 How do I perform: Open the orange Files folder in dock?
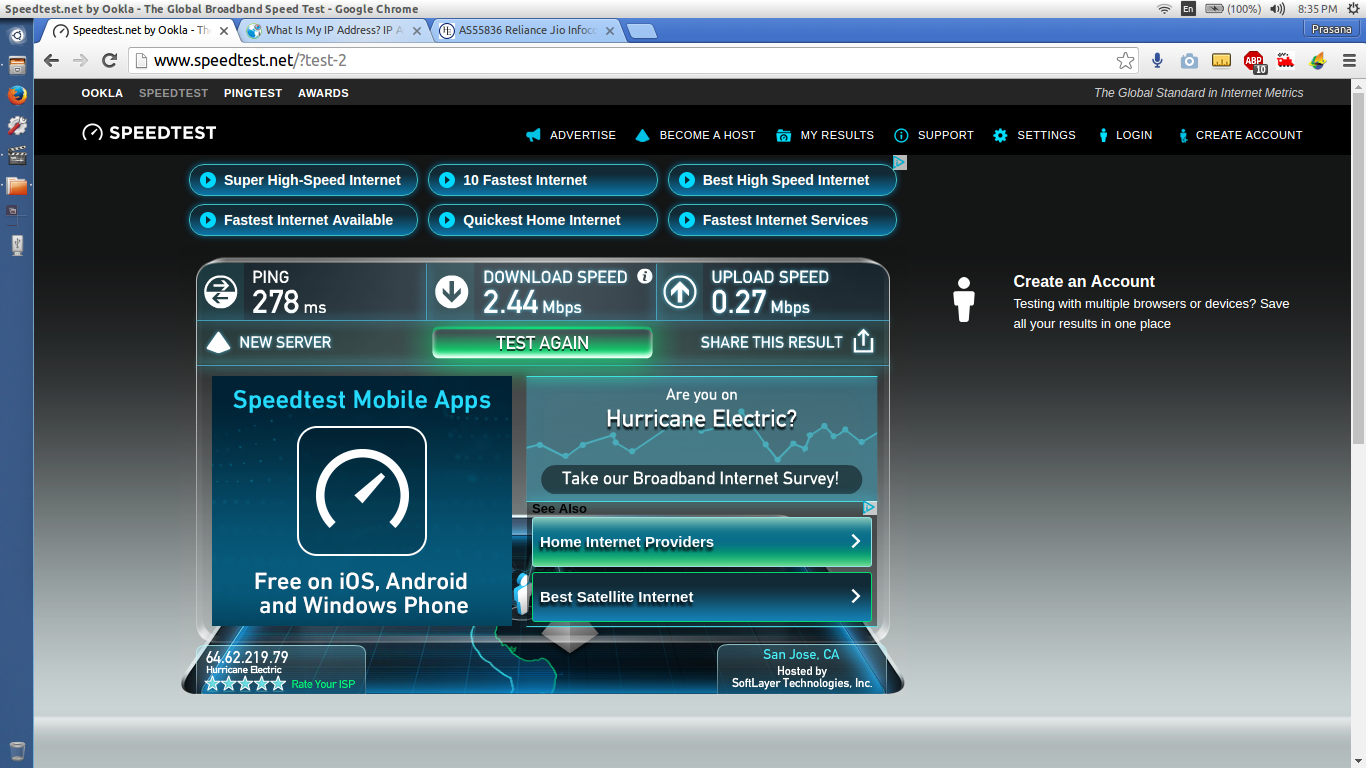(17, 185)
